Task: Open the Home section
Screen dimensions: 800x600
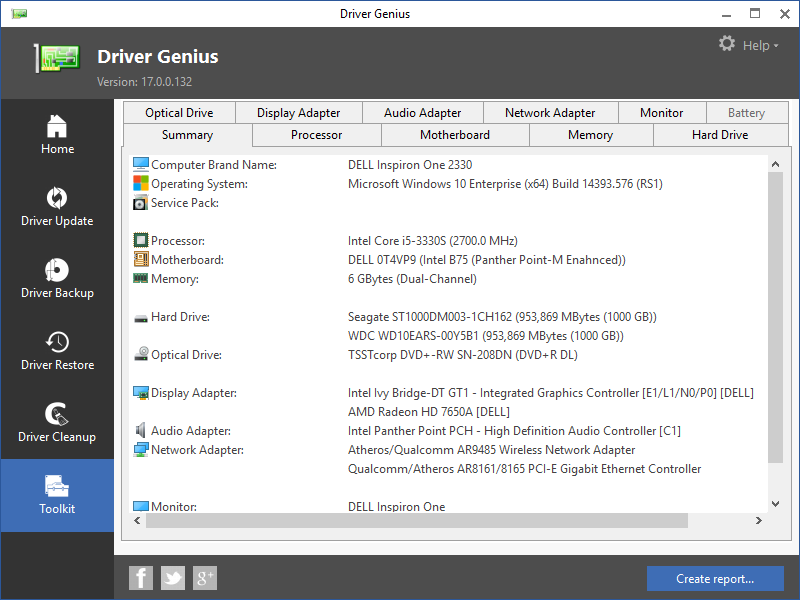Action: 57,134
